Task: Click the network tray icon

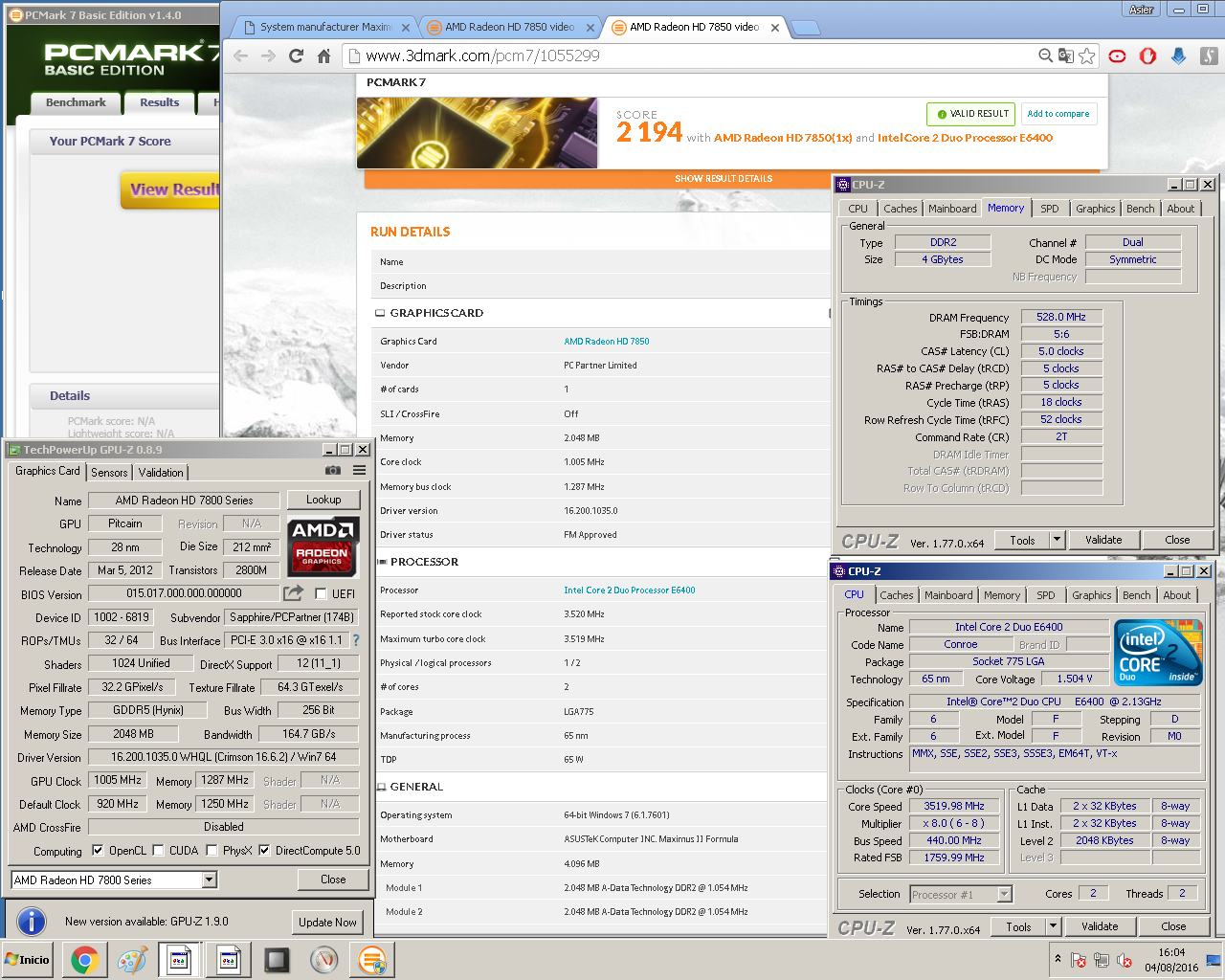Action: [x=1102, y=960]
